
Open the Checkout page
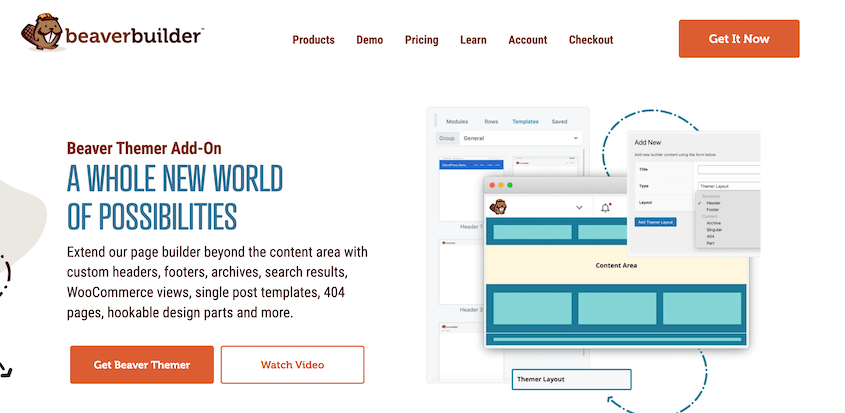click(591, 40)
